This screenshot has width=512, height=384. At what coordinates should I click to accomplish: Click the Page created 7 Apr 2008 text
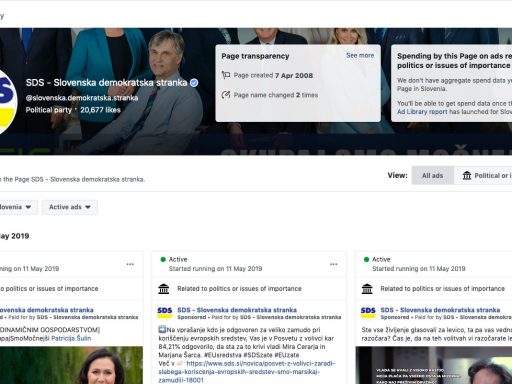coord(273,75)
